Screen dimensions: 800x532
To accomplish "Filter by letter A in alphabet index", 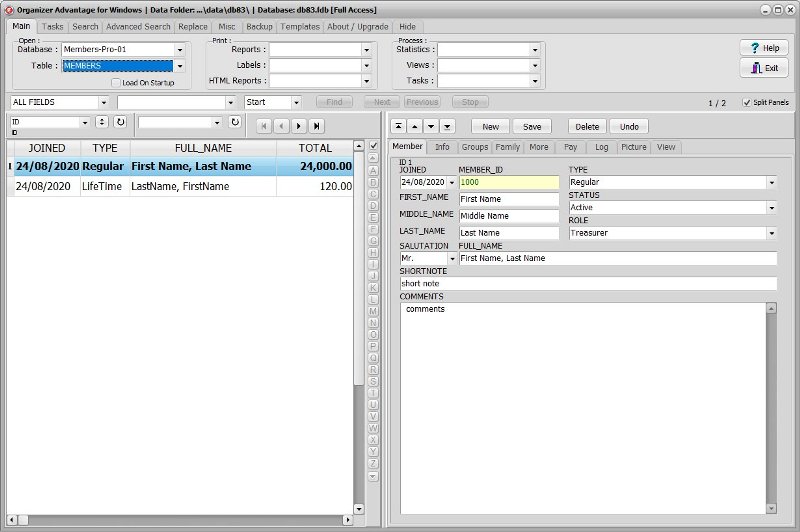I will (x=373, y=171).
